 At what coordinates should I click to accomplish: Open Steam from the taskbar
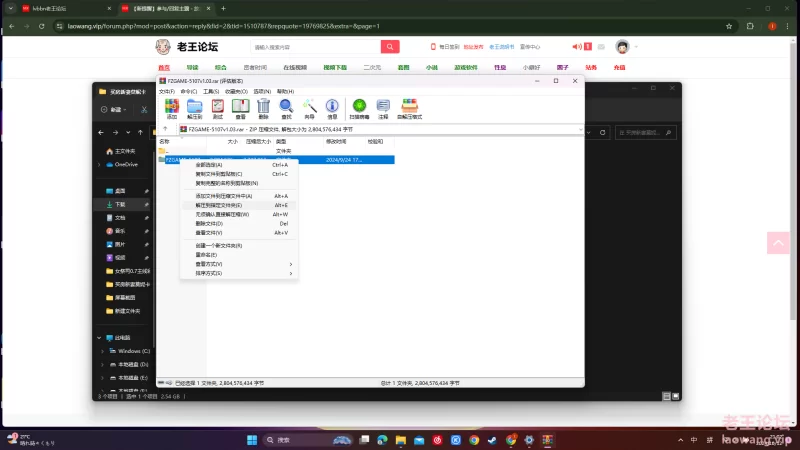point(492,440)
